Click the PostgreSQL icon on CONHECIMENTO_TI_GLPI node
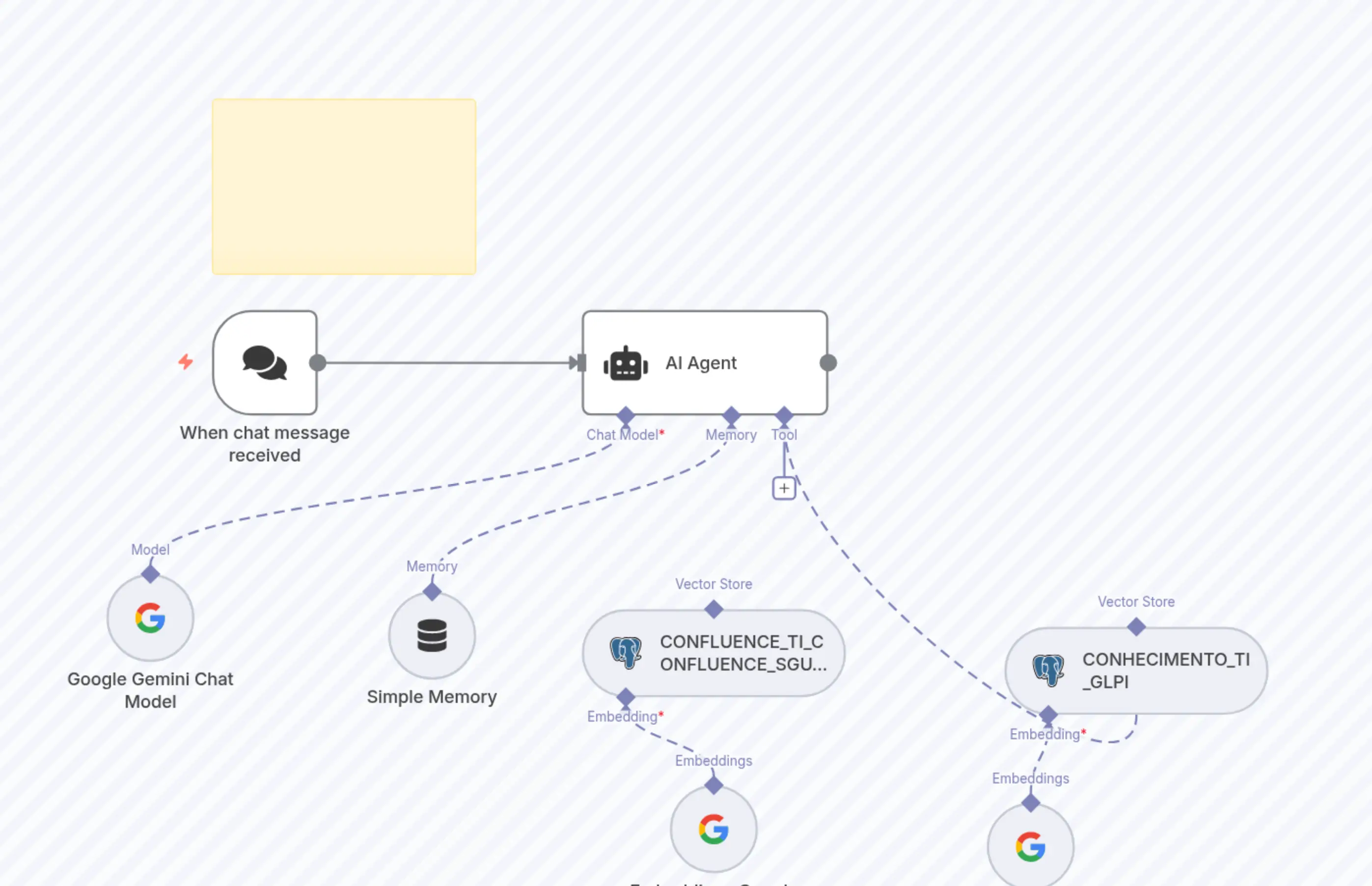Screen dimensions: 1372x886 click(1048, 671)
